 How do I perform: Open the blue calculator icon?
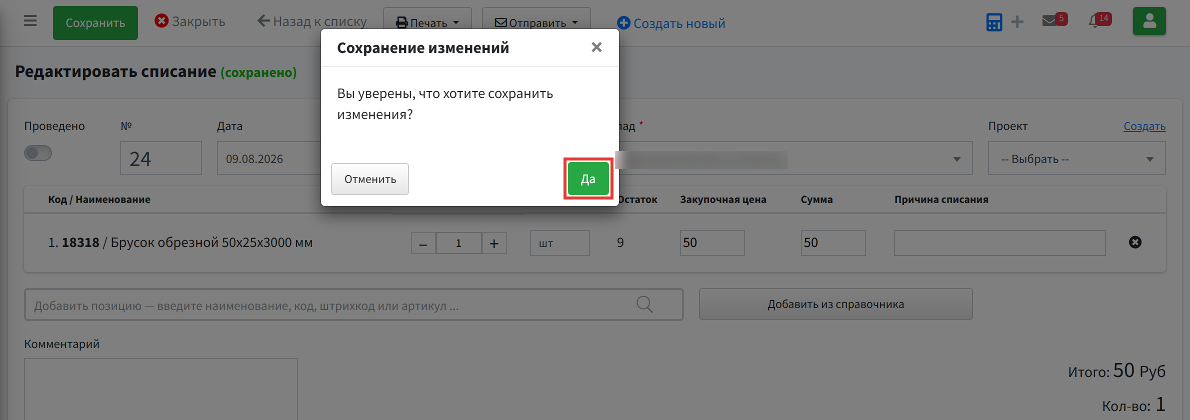[x=994, y=23]
